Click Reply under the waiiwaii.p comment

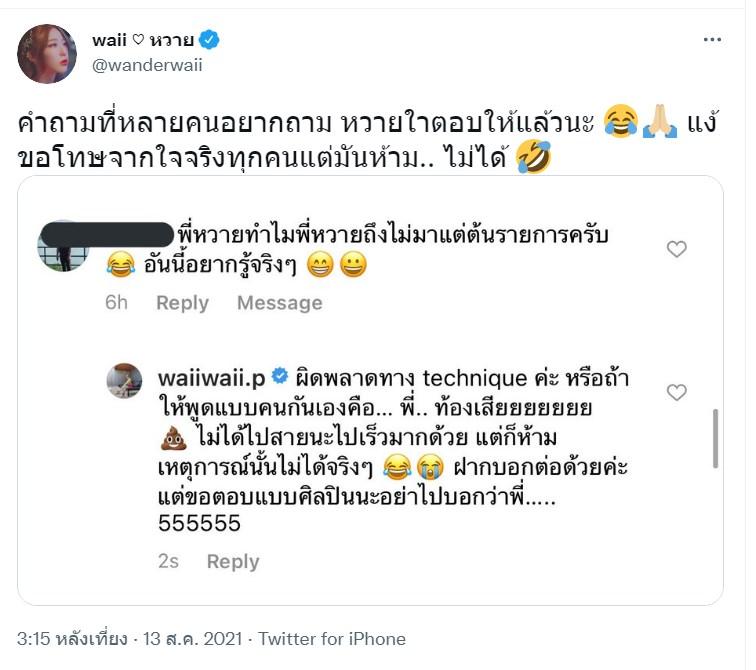tap(232, 562)
